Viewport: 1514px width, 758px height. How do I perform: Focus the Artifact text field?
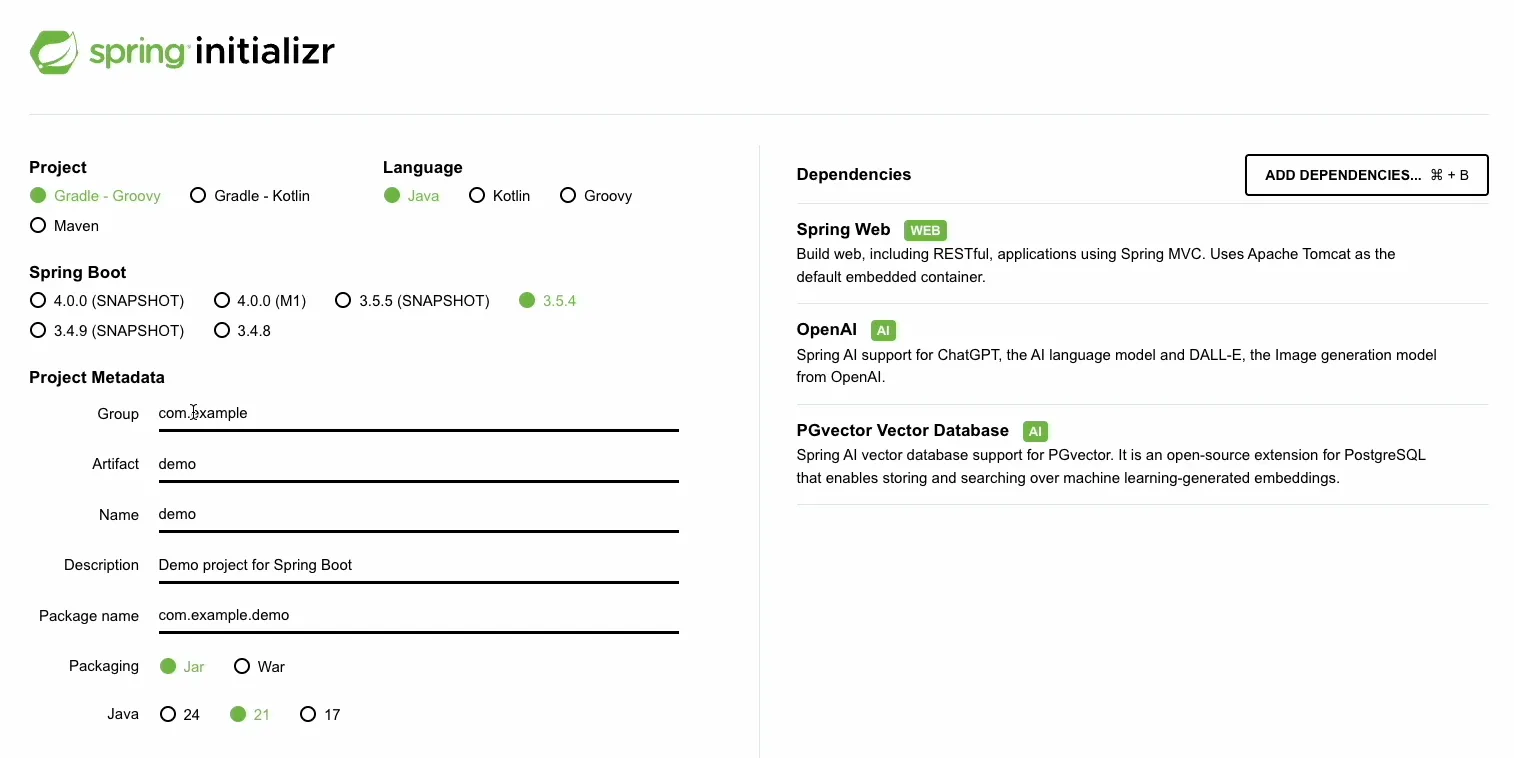click(x=418, y=464)
